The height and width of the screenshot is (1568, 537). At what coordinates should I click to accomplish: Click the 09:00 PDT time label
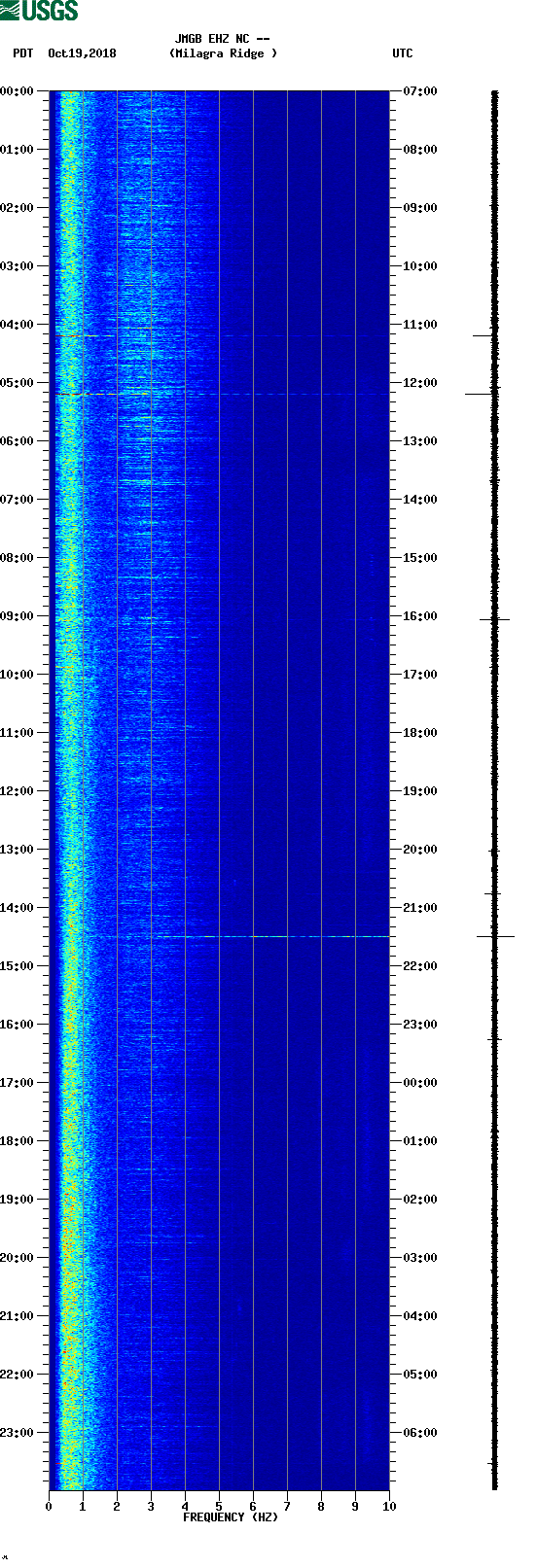coord(17,616)
